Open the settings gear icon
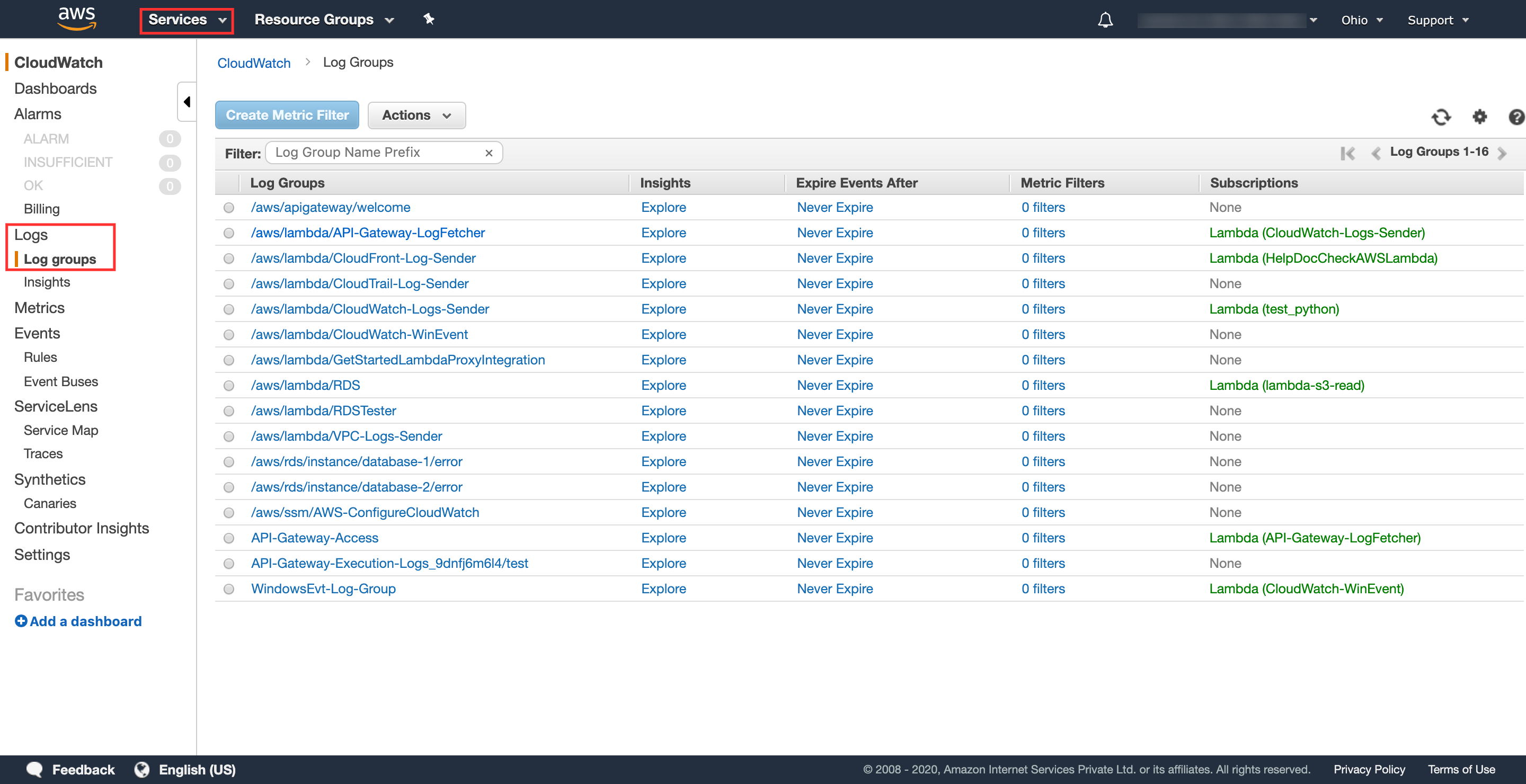1526x784 pixels. [x=1479, y=117]
